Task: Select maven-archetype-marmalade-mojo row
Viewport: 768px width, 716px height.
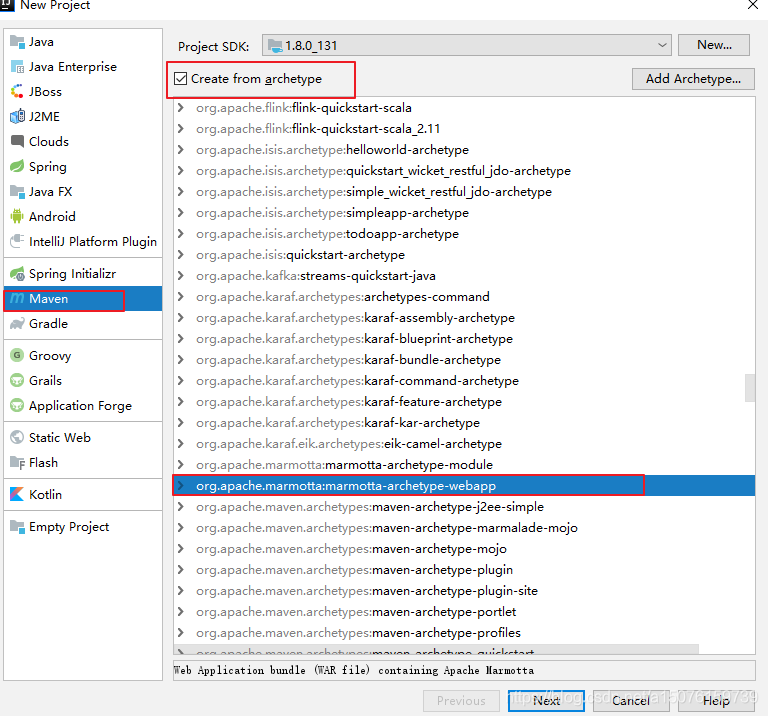Action: tap(464, 528)
